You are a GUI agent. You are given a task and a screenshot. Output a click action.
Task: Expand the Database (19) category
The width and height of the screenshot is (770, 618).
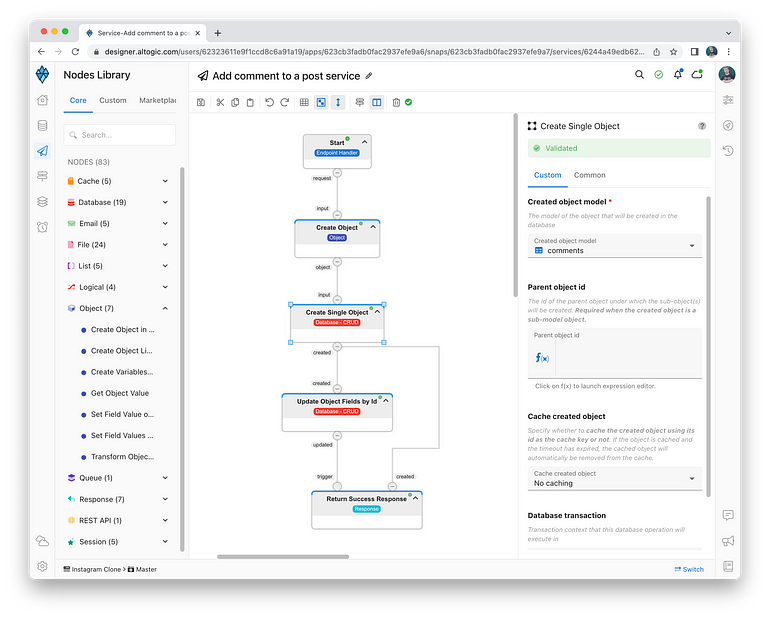[x=118, y=202]
